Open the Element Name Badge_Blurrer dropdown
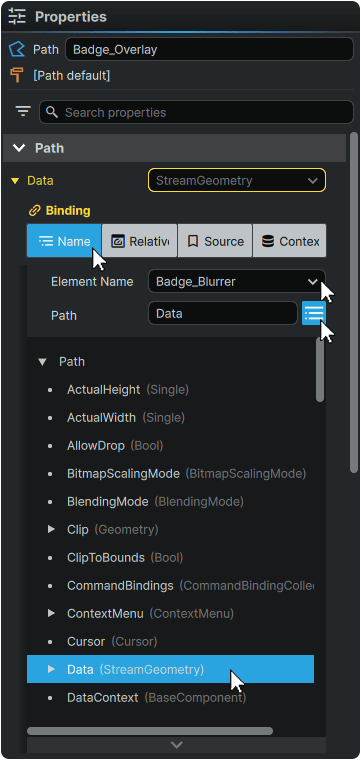361x760 pixels. pyautogui.click(x=237, y=282)
